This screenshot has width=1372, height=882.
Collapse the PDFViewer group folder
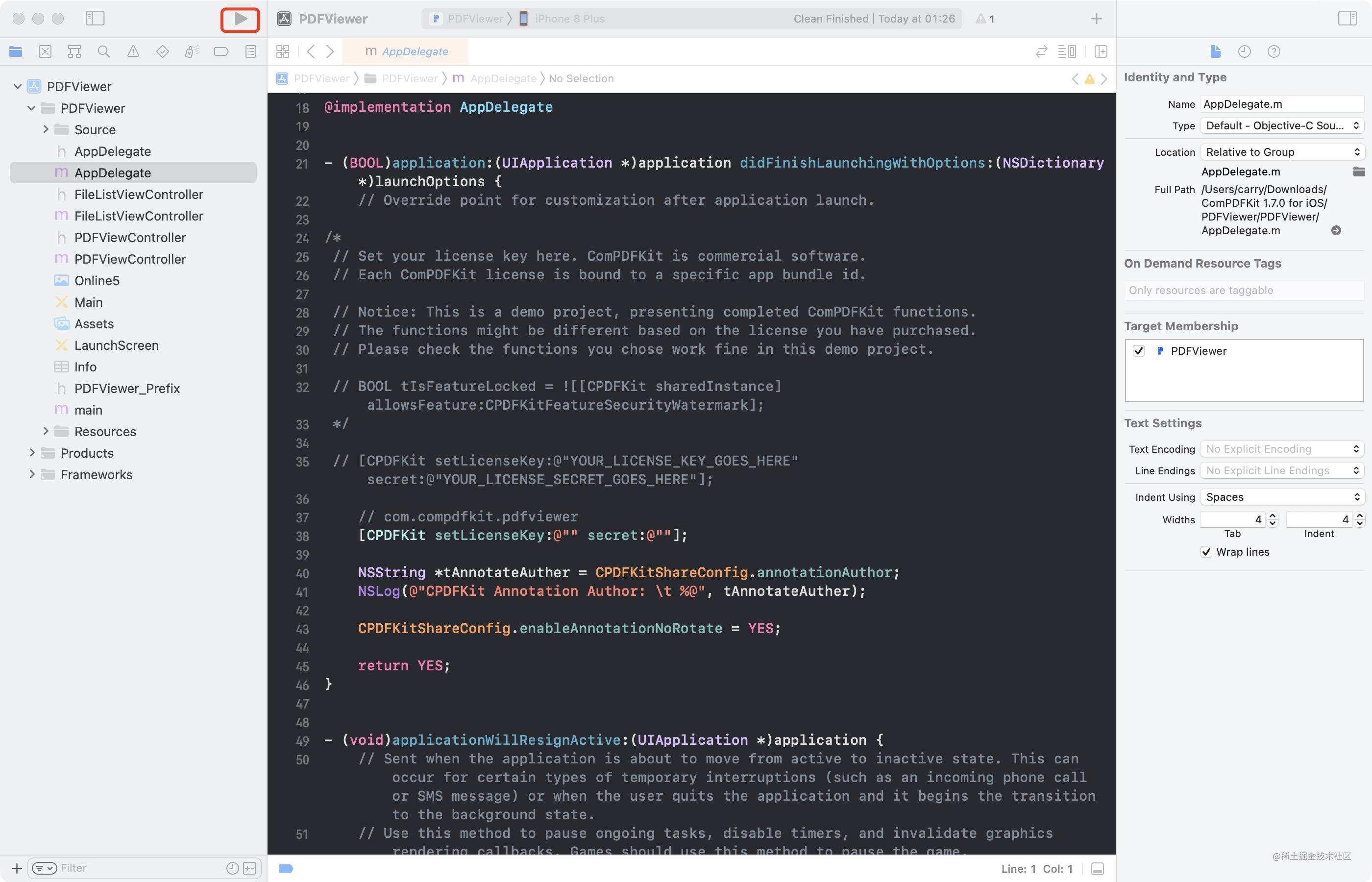(x=31, y=108)
